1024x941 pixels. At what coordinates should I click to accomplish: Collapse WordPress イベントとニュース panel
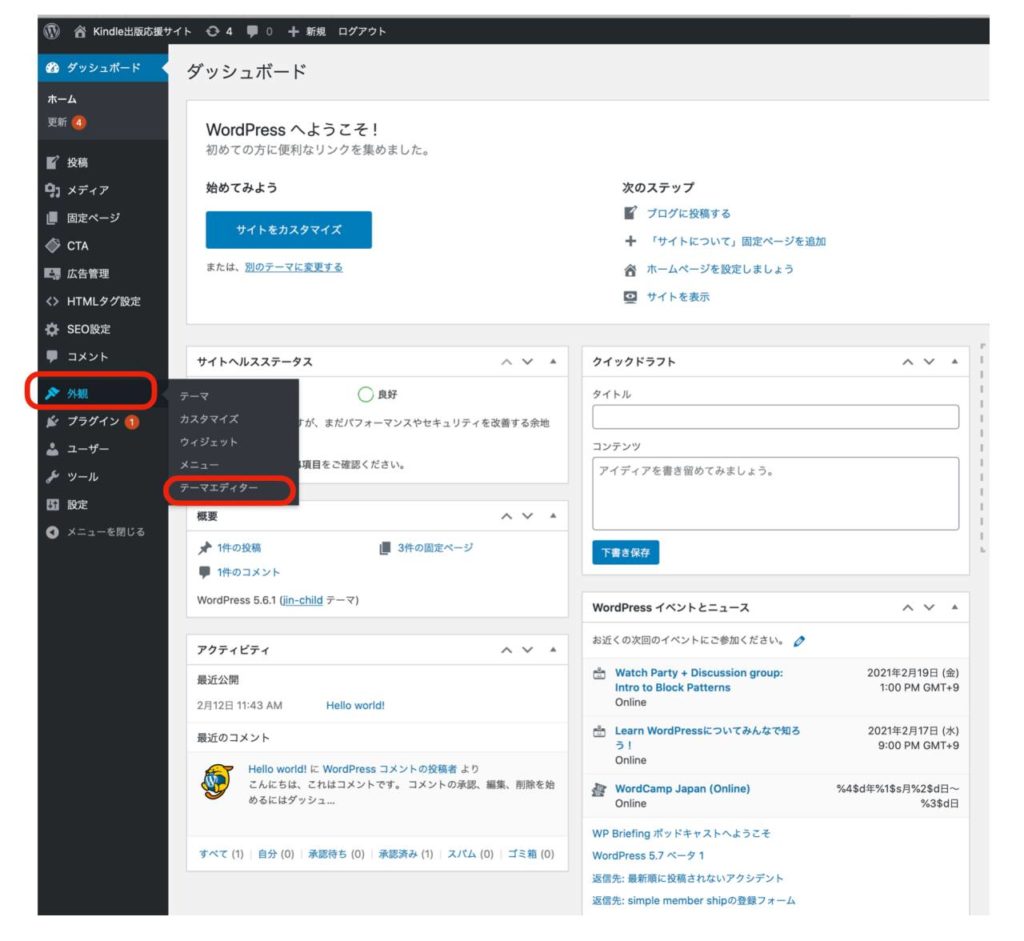click(x=955, y=607)
